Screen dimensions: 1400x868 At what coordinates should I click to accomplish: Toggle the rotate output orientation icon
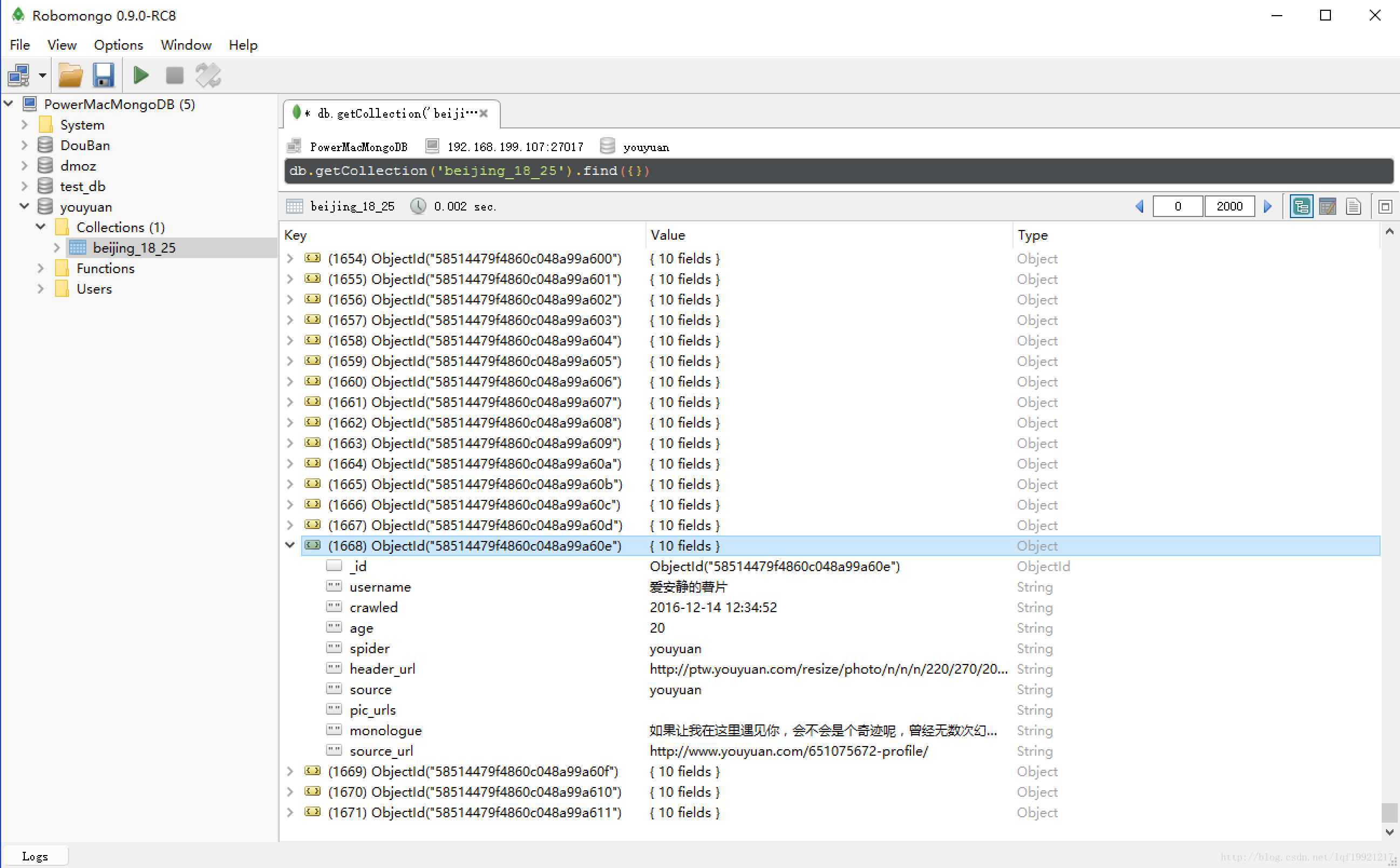208,75
